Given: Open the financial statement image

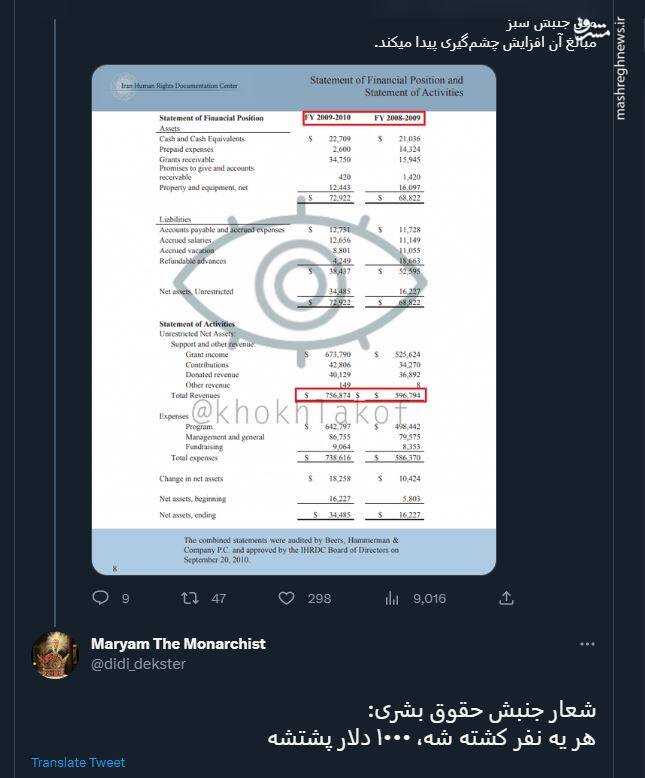Looking at the screenshot, I should 293,320.
